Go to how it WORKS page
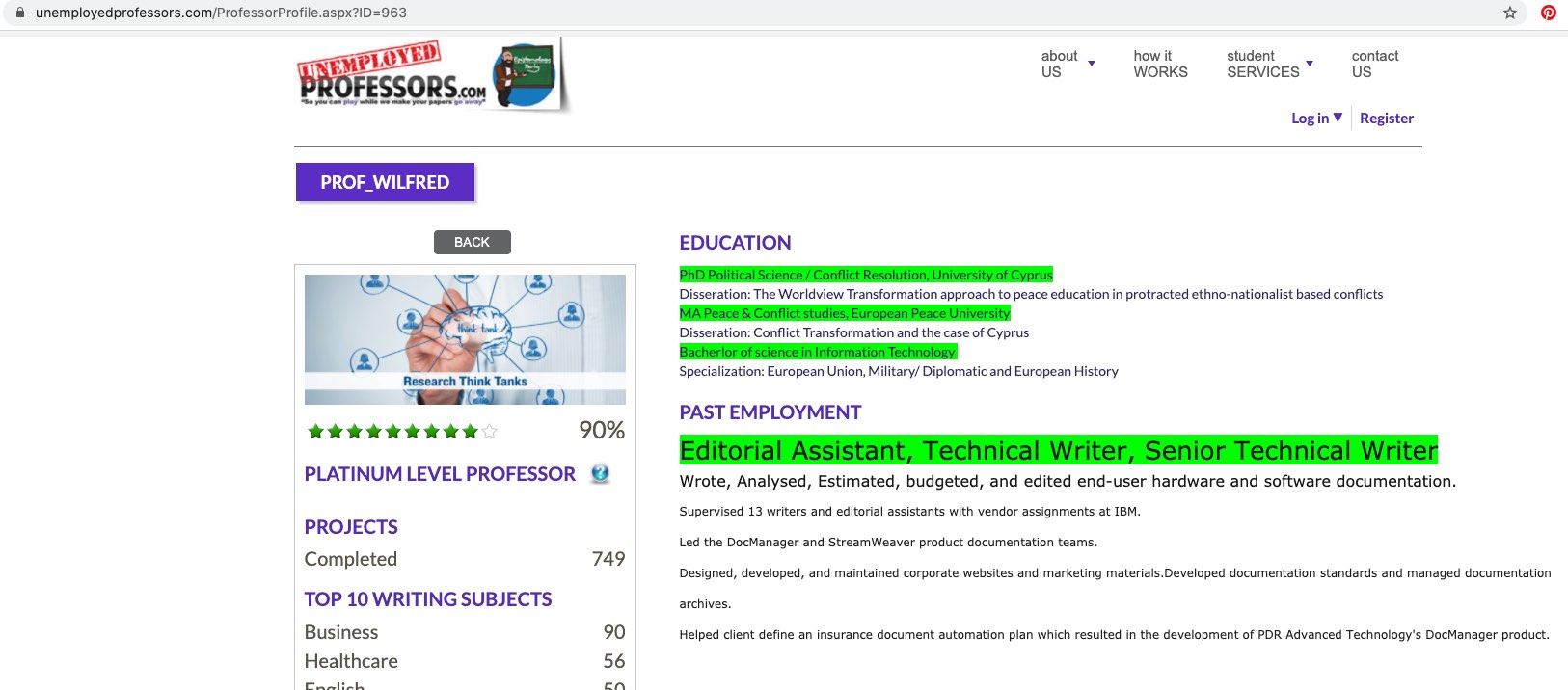 click(1160, 64)
